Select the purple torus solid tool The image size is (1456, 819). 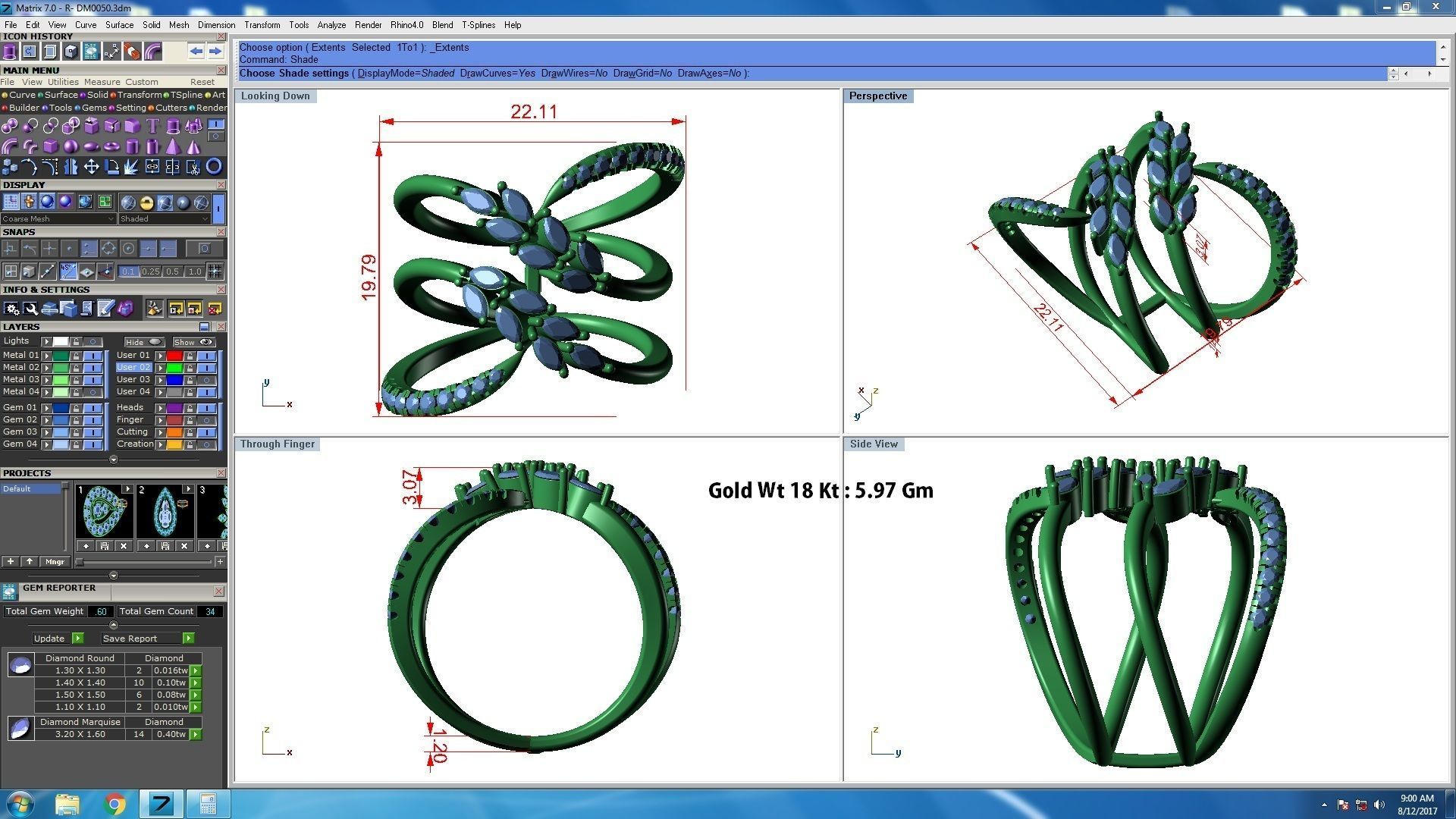pyautogui.click(x=111, y=146)
